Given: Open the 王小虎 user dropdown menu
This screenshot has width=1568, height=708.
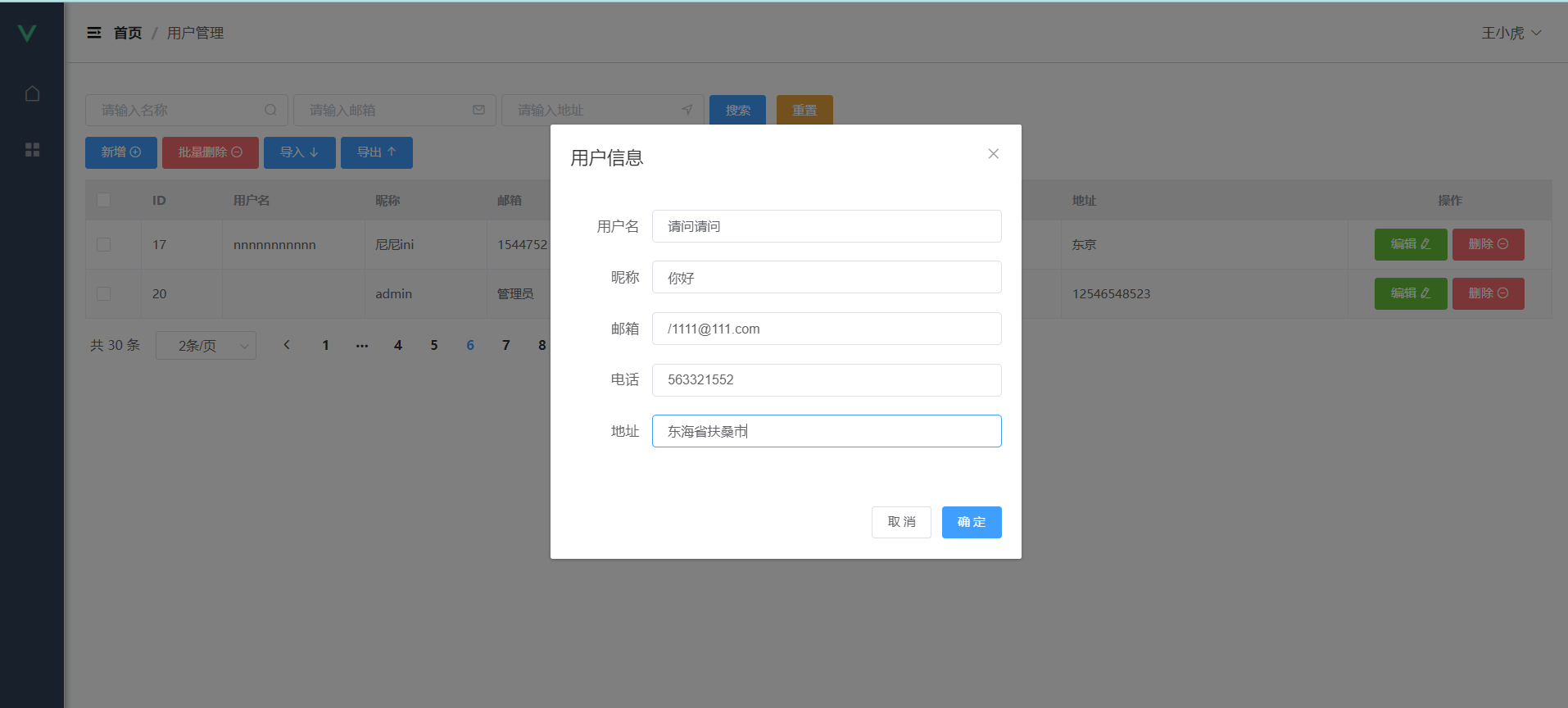Looking at the screenshot, I should tap(1511, 33).
